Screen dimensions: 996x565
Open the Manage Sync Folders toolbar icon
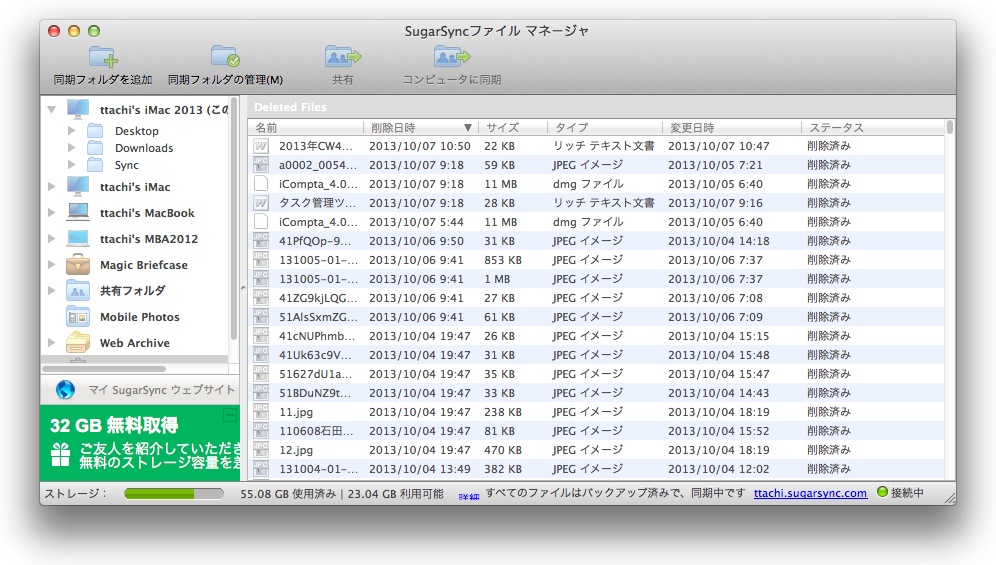tap(225, 57)
